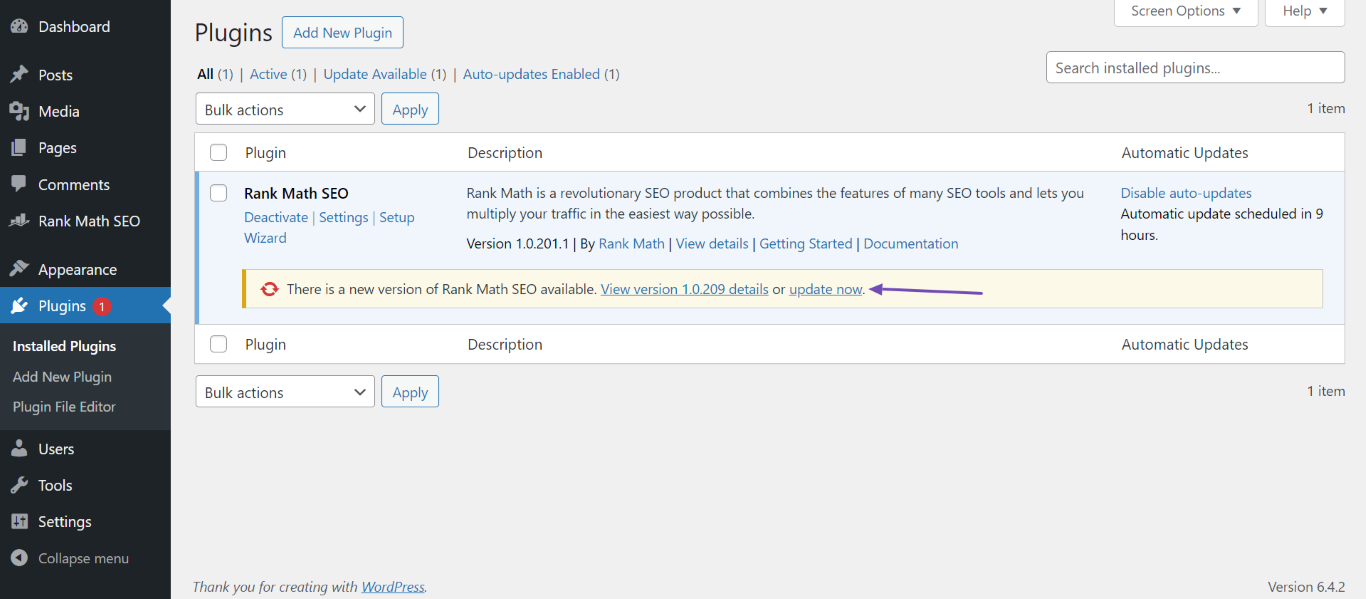Click the Media library icon
Image resolution: width=1366 pixels, height=599 pixels.
pos(19,111)
